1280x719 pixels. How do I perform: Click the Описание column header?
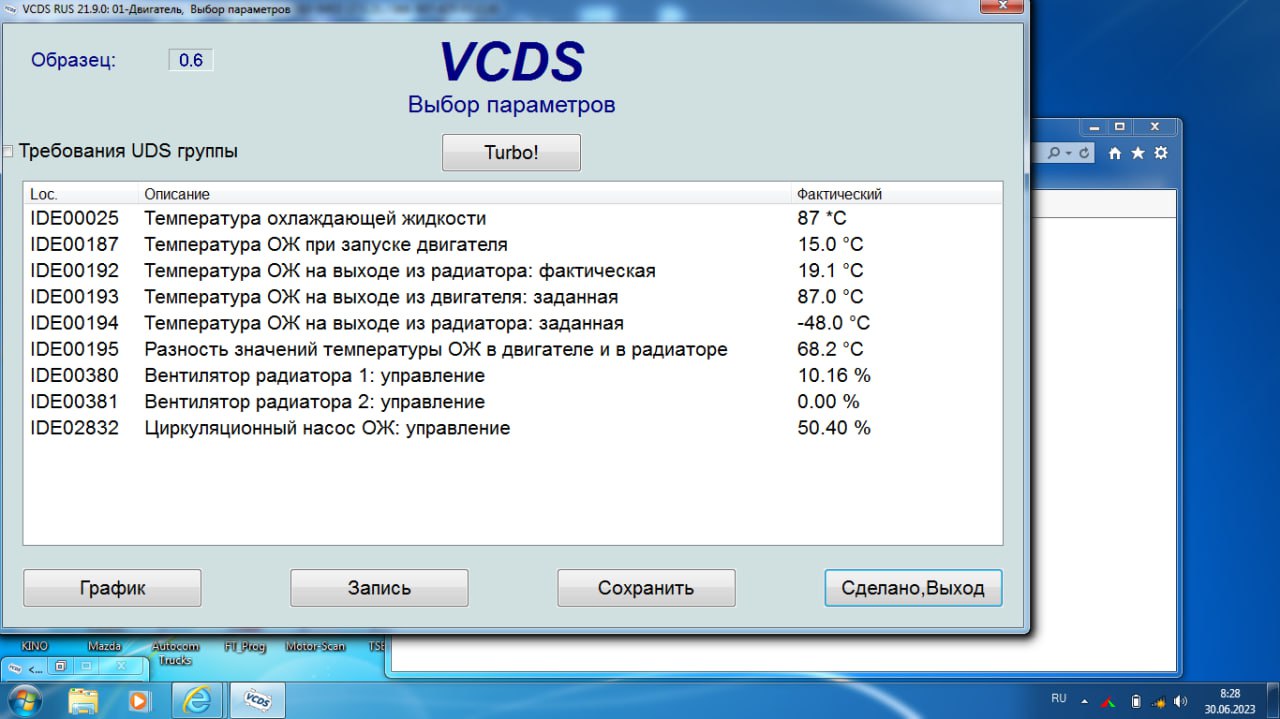[465, 194]
